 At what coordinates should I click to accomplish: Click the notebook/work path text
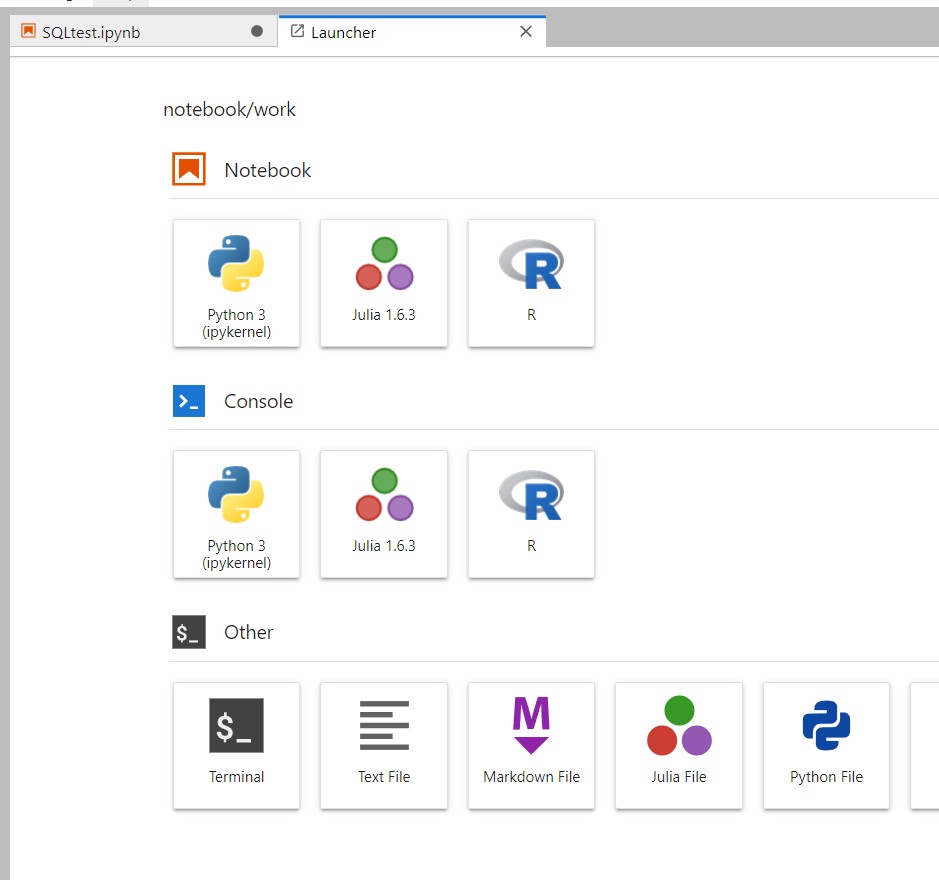pyautogui.click(x=229, y=110)
